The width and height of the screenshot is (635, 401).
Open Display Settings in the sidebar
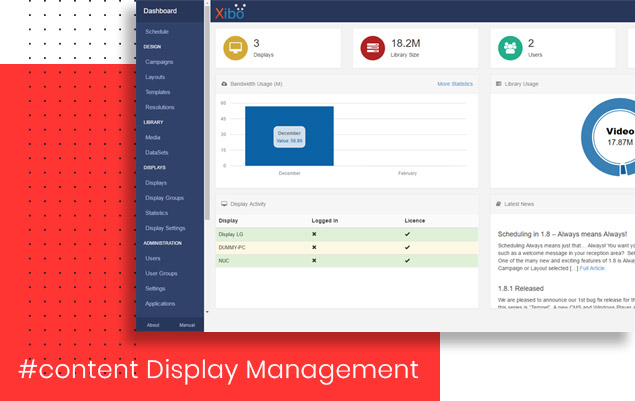click(x=165, y=228)
